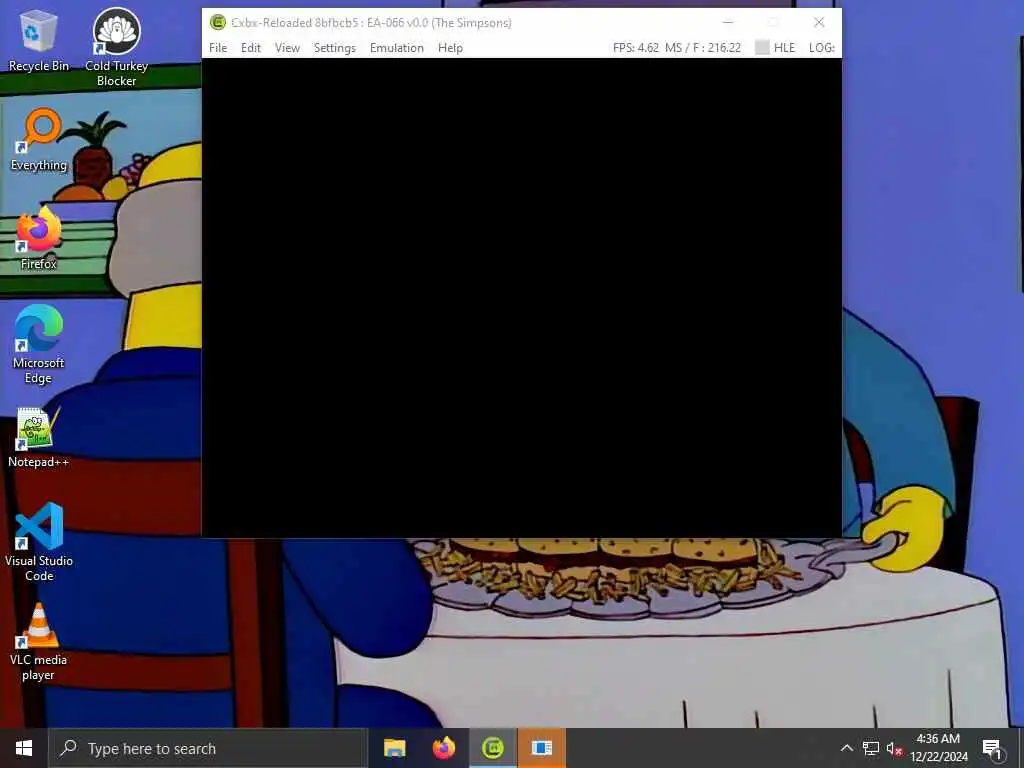Open the muted volume tray icon
Image resolution: width=1024 pixels, height=768 pixels.
pos(894,749)
